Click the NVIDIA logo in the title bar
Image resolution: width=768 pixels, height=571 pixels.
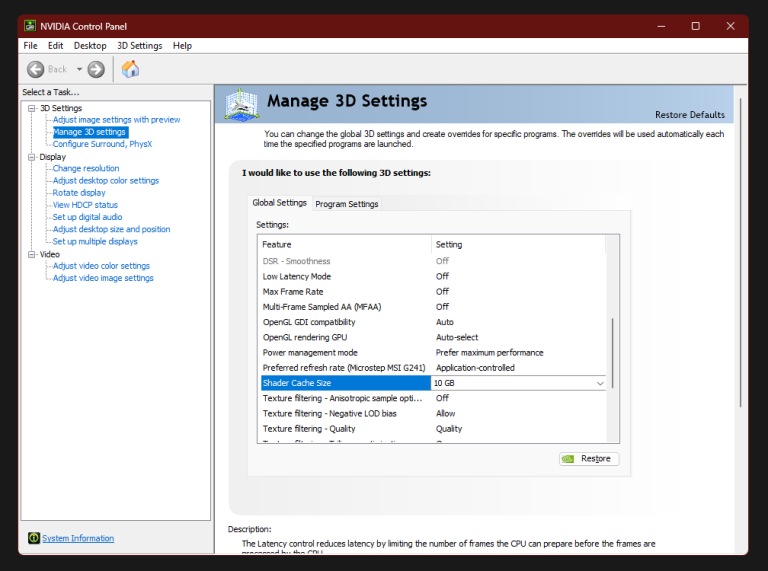pyautogui.click(x=30, y=26)
